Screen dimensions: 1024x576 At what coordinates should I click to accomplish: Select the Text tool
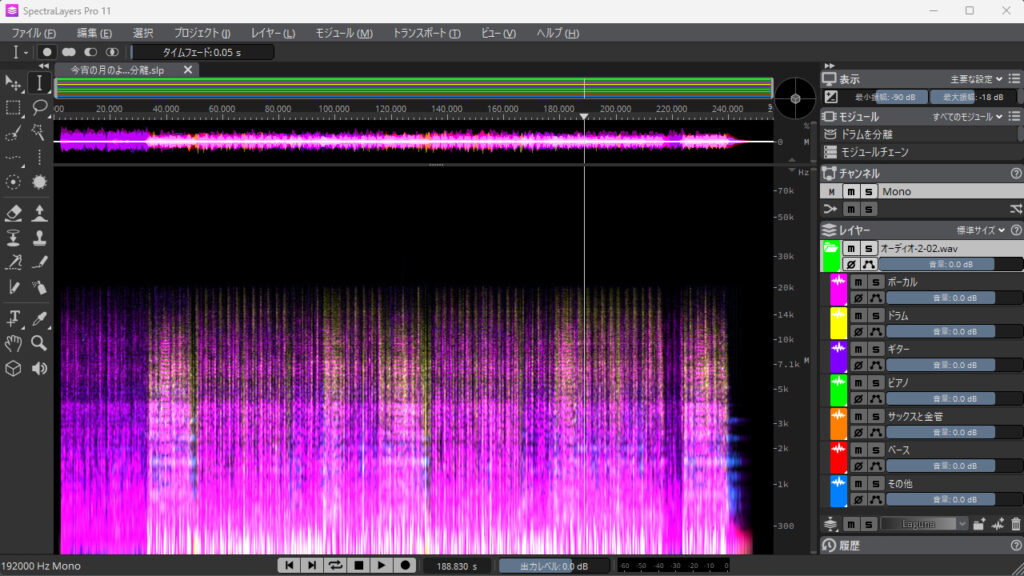point(14,318)
